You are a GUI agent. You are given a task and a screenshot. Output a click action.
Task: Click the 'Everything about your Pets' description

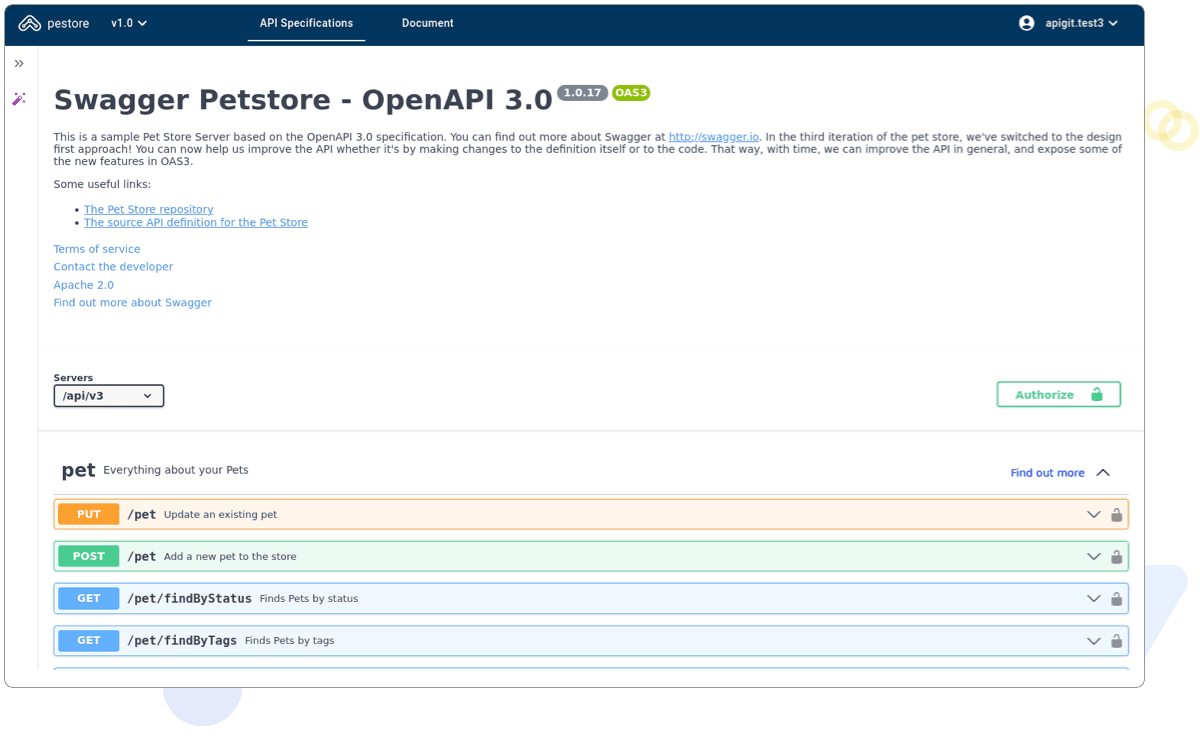click(176, 470)
